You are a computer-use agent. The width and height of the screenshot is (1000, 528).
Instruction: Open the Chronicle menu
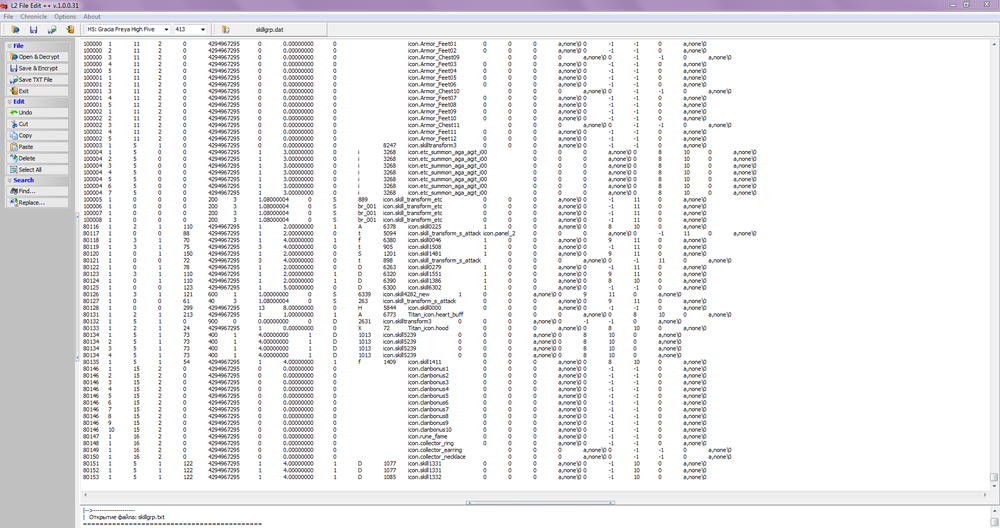click(33, 17)
